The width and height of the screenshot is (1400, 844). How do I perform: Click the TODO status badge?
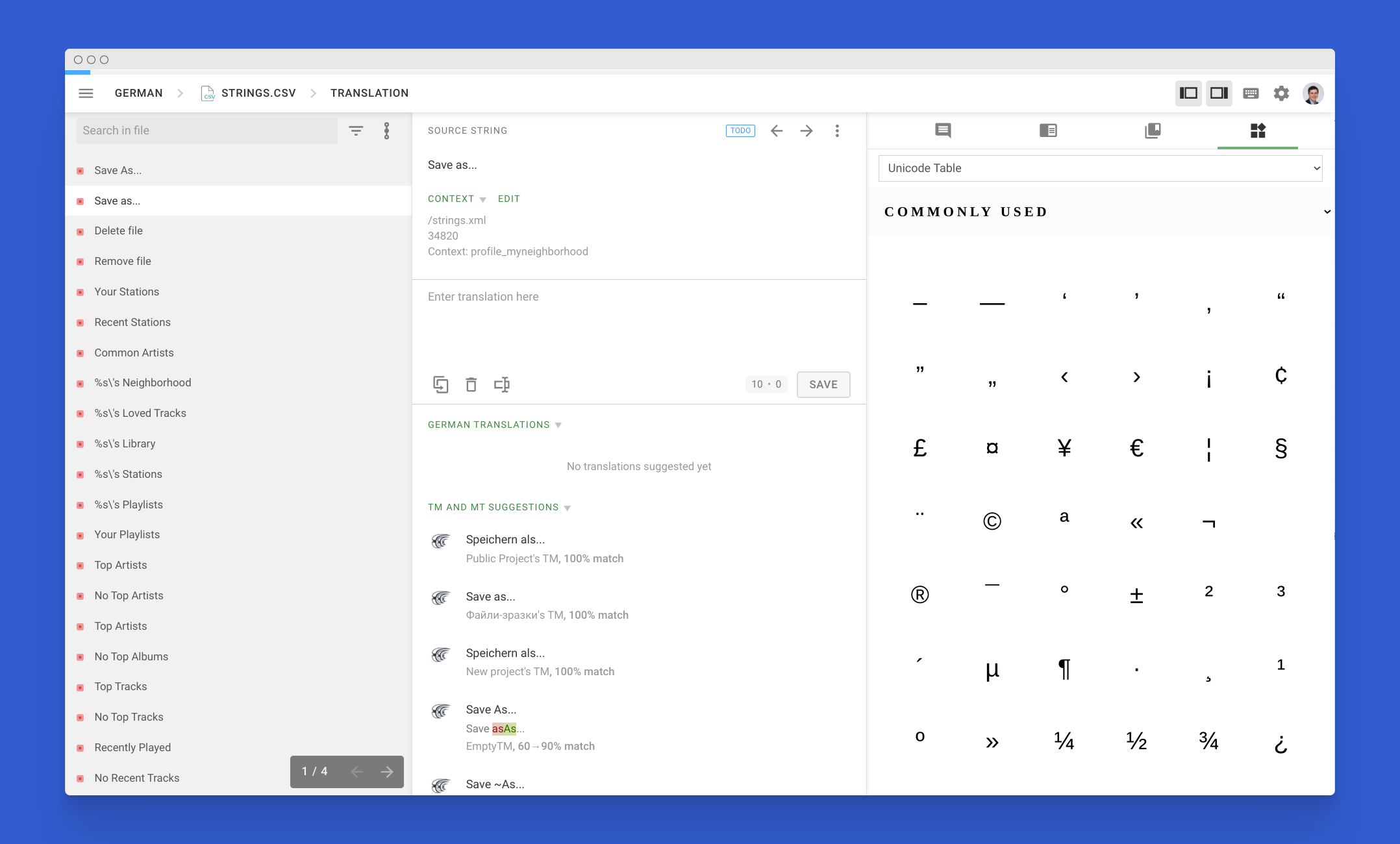[x=740, y=130]
